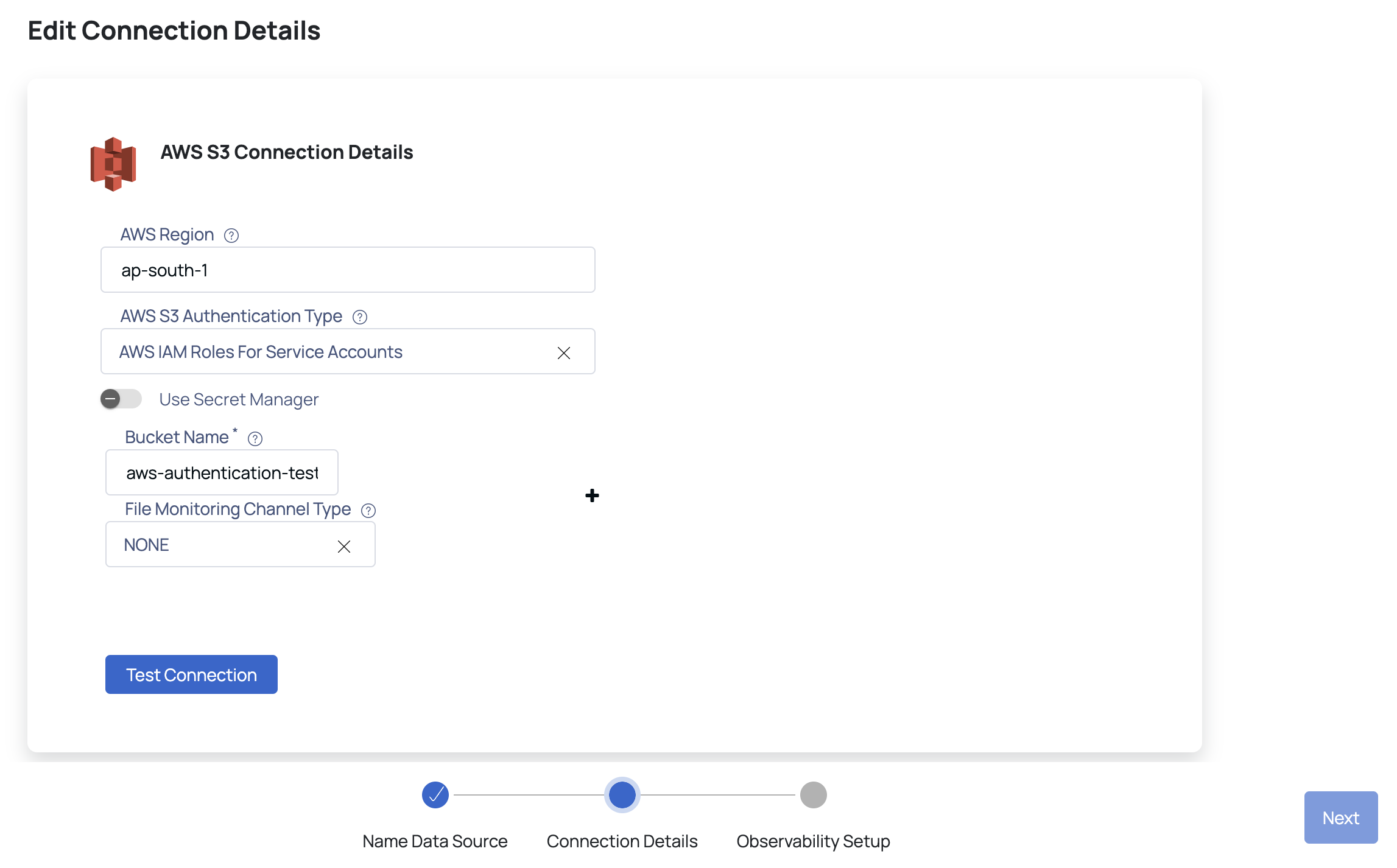Click the gray Observability Setup step circle
1397x868 pixels.
[813, 794]
